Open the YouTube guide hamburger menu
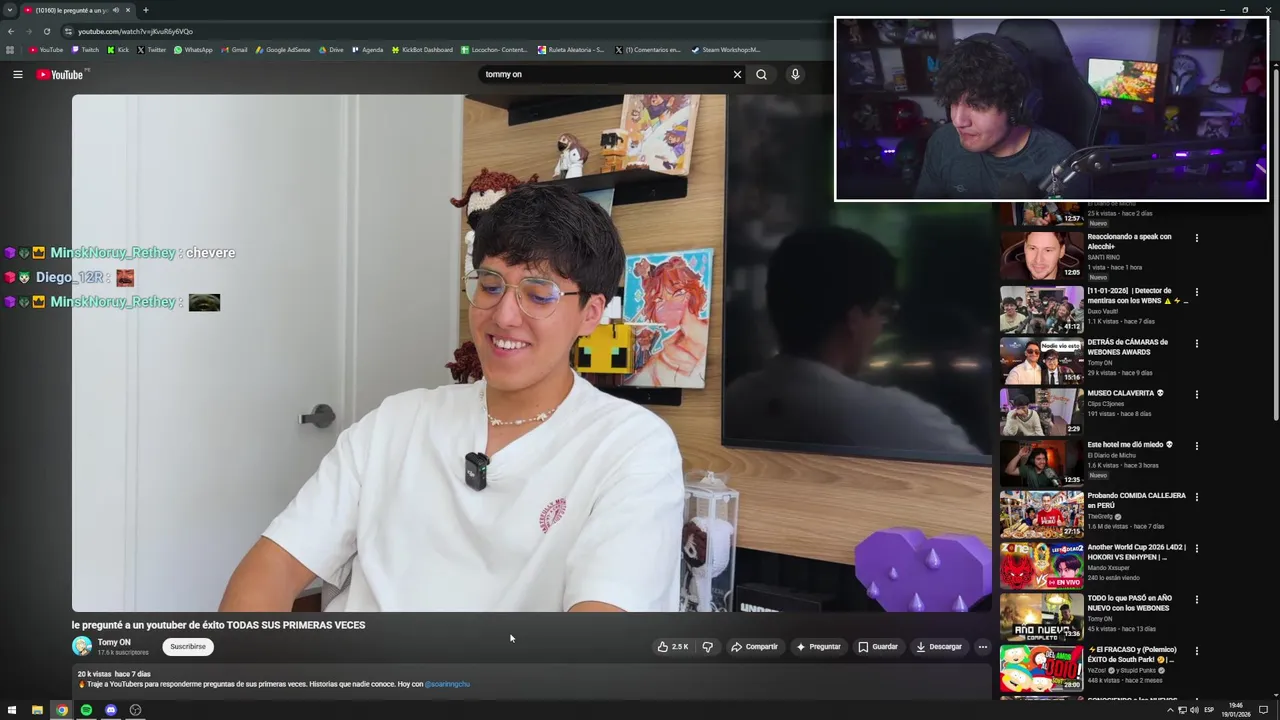Image resolution: width=1280 pixels, height=720 pixels. [x=17, y=74]
